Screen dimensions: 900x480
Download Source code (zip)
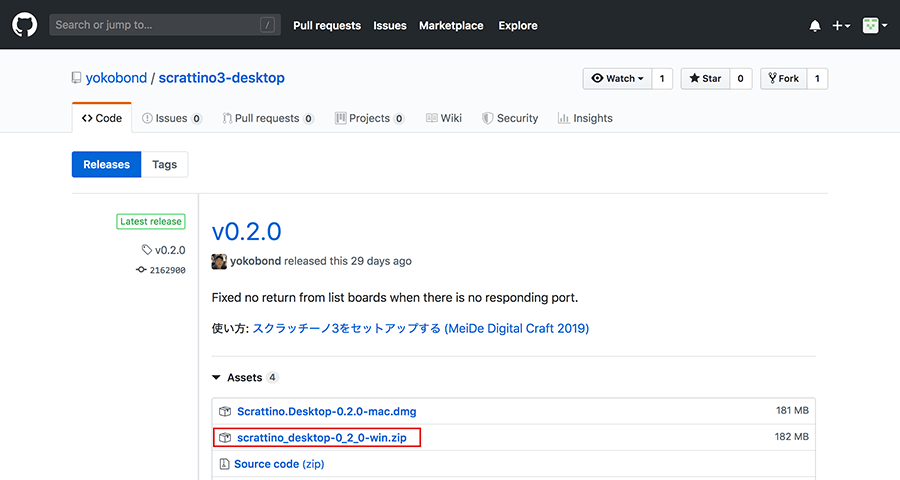click(279, 464)
